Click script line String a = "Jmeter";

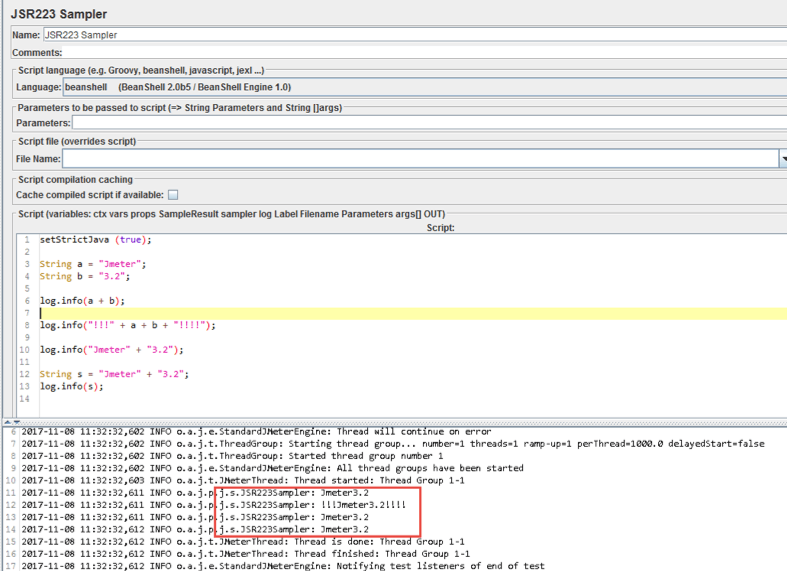pyautogui.click(x=93, y=264)
